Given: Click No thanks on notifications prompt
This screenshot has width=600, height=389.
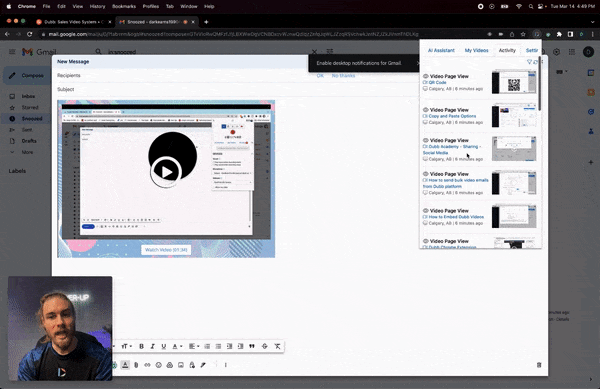Looking at the screenshot, I should tap(343, 76).
